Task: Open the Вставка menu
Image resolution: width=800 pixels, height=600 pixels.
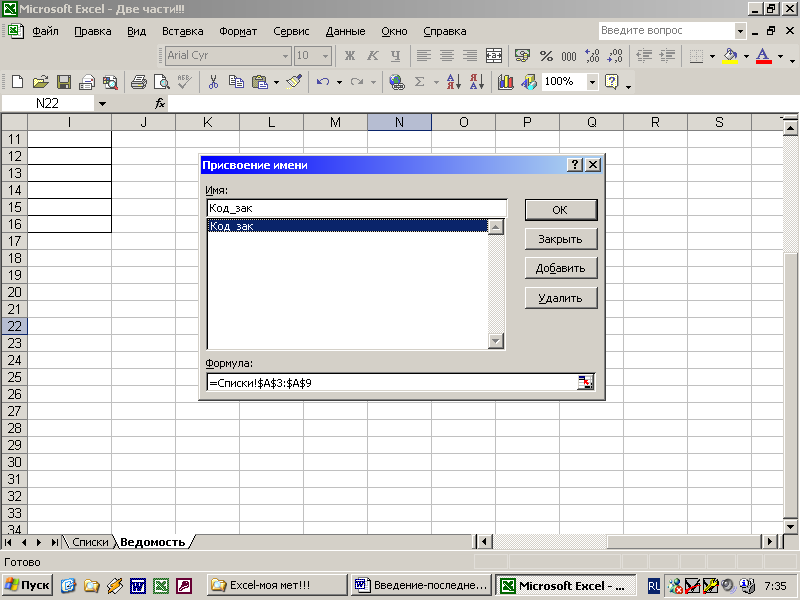Action: pyautogui.click(x=182, y=31)
